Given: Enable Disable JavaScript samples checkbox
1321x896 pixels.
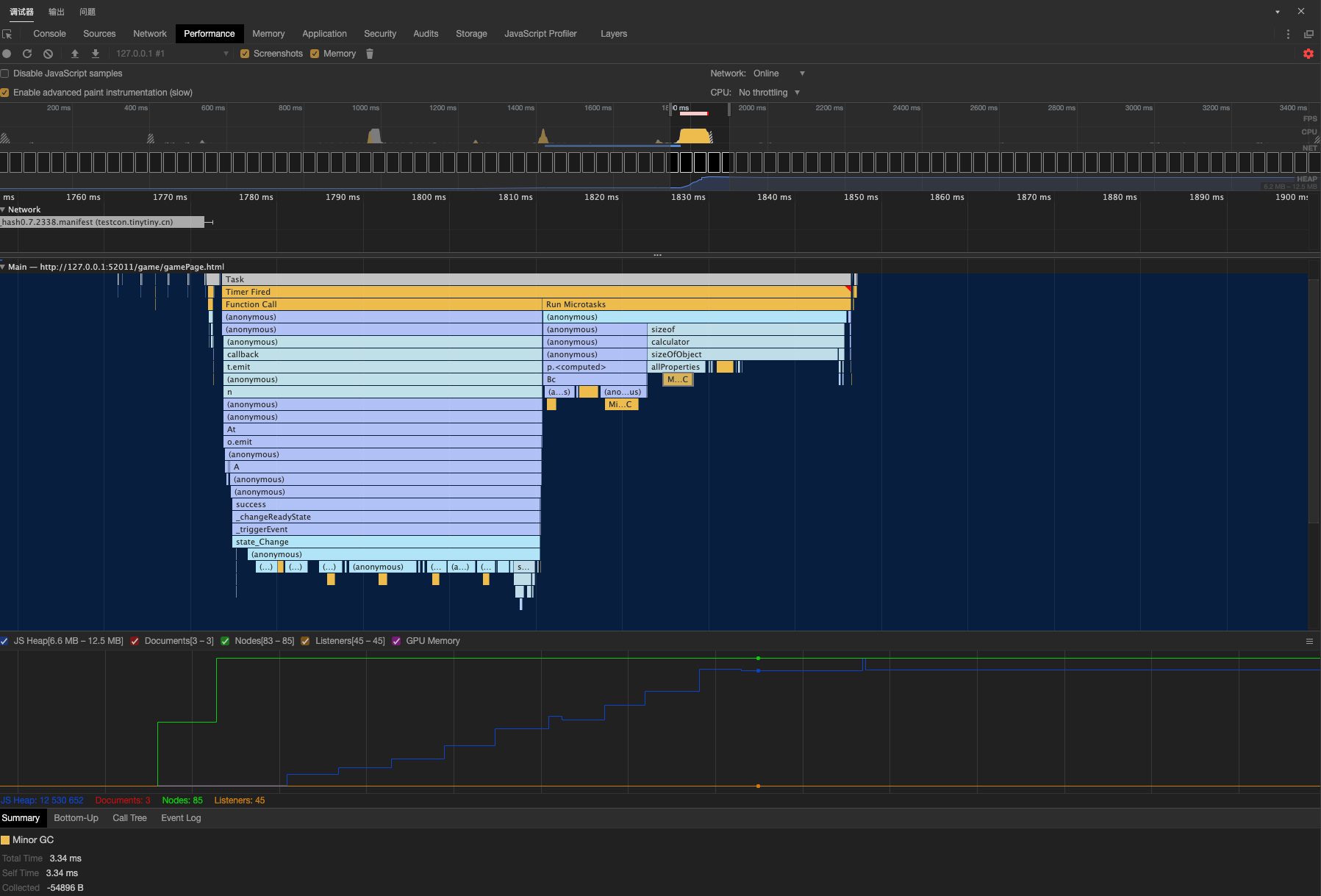Looking at the screenshot, I should [5, 74].
